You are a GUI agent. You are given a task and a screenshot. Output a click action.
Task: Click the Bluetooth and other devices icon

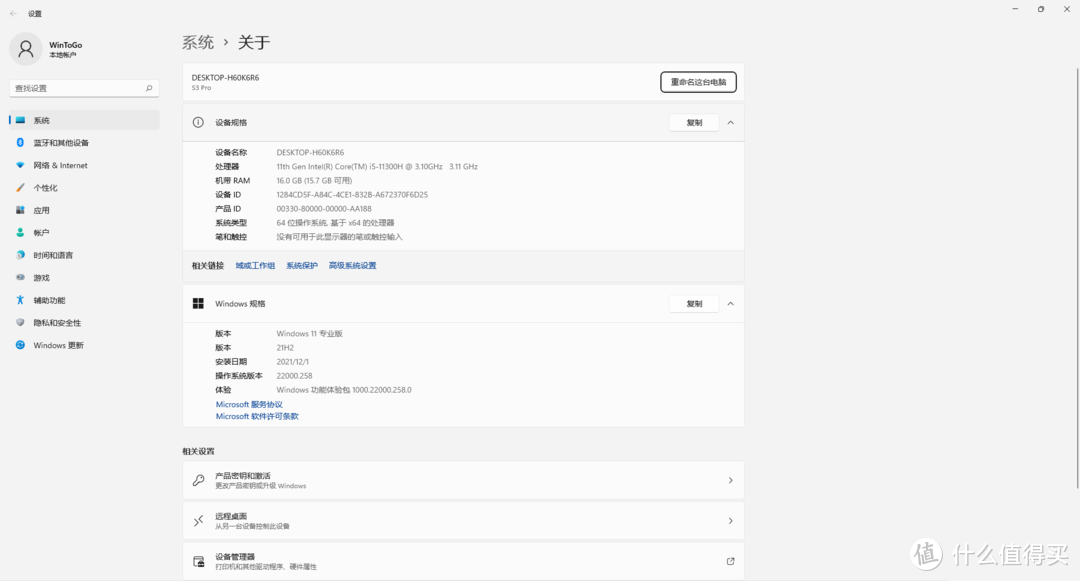coord(20,143)
